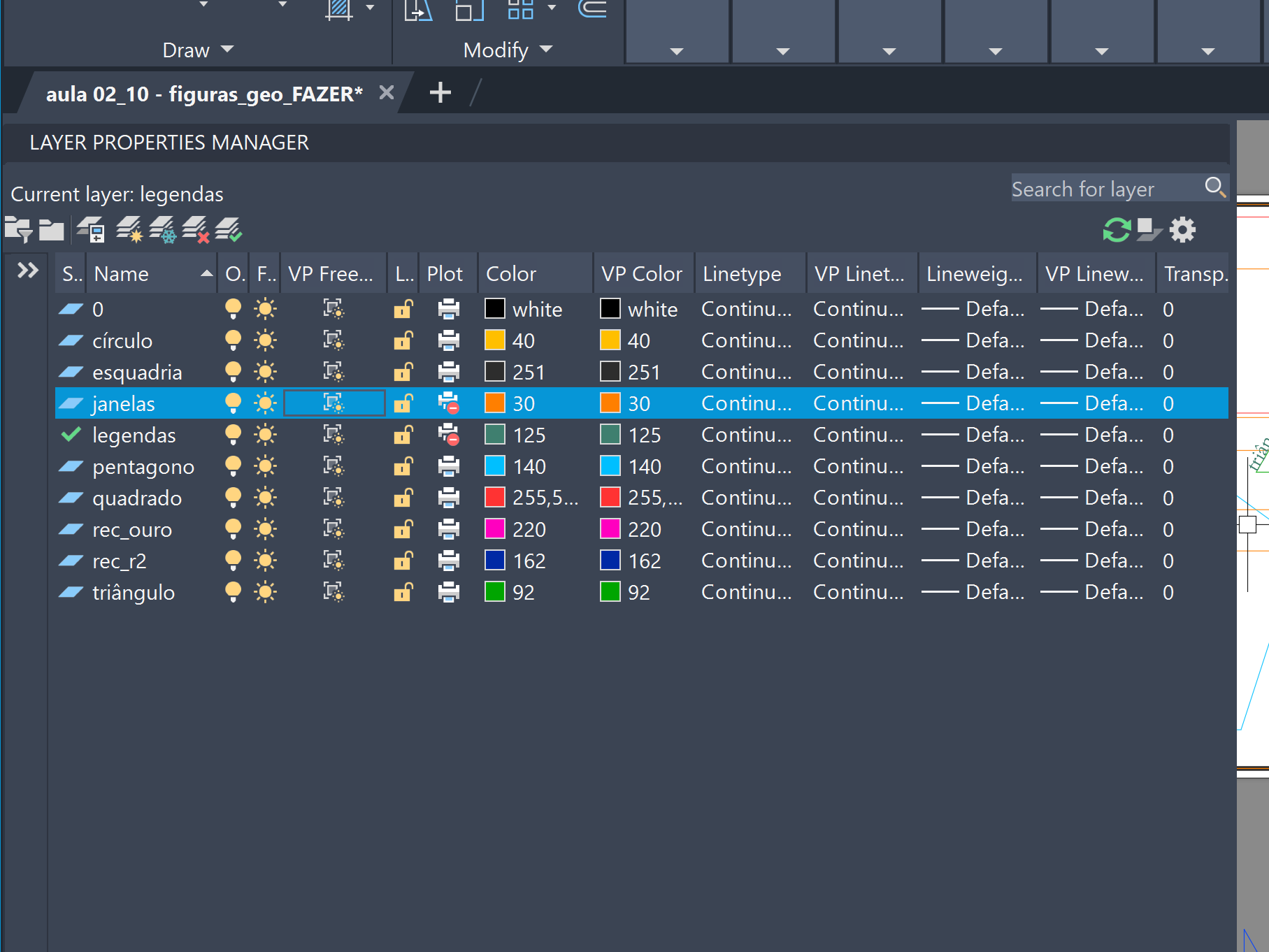This screenshot has width=1269, height=952.
Task: Refresh the layer list
Action: coord(1117,229)
